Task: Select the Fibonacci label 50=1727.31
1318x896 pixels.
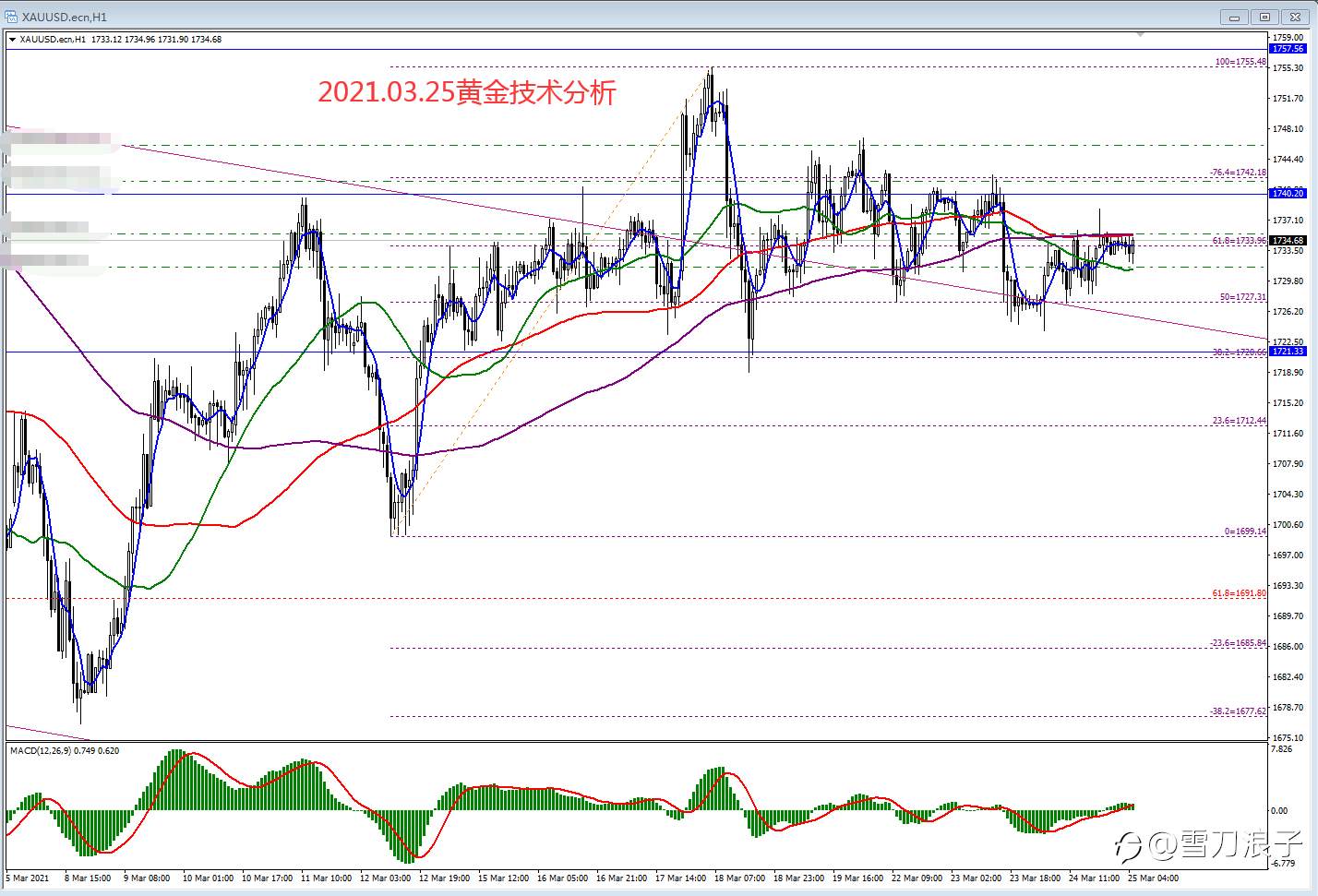Action: [x=1243, y=297]
